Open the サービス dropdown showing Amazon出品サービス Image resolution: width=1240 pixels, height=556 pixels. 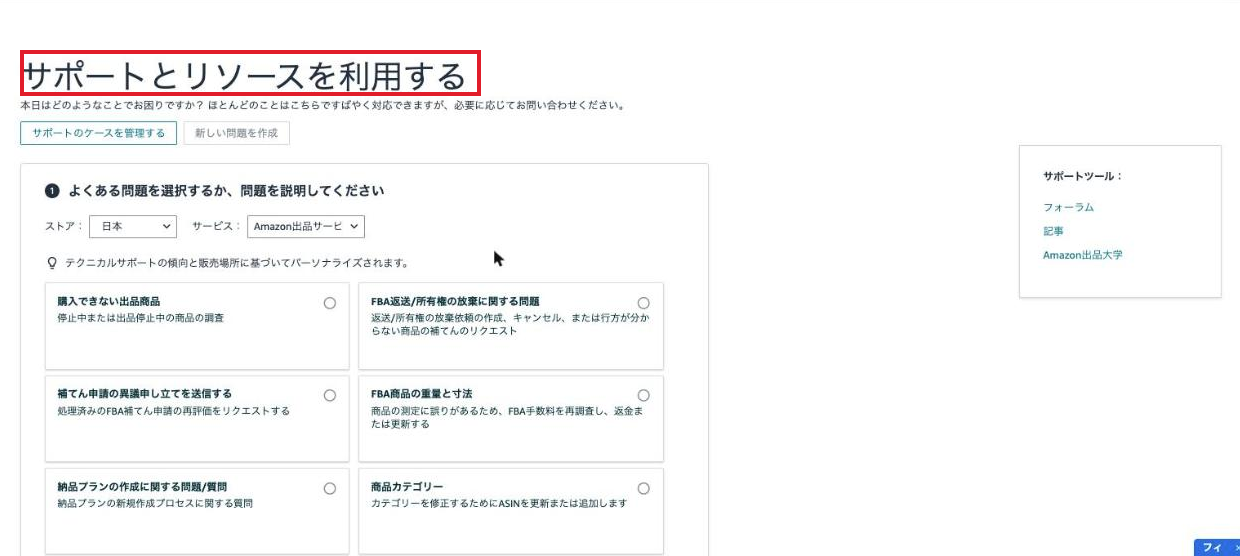pos(305,227)
